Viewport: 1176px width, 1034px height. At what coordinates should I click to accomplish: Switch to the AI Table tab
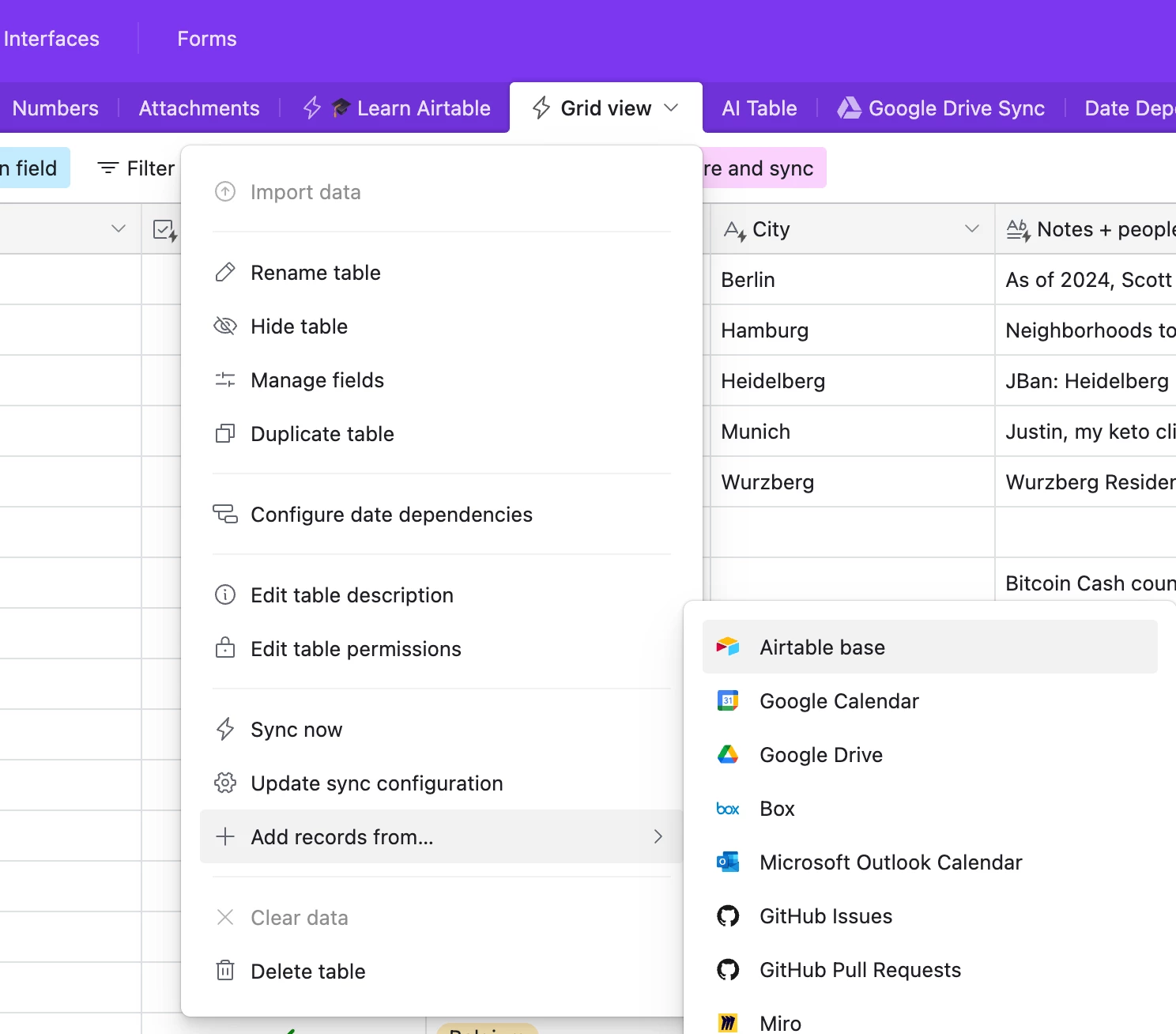[759, 108]
